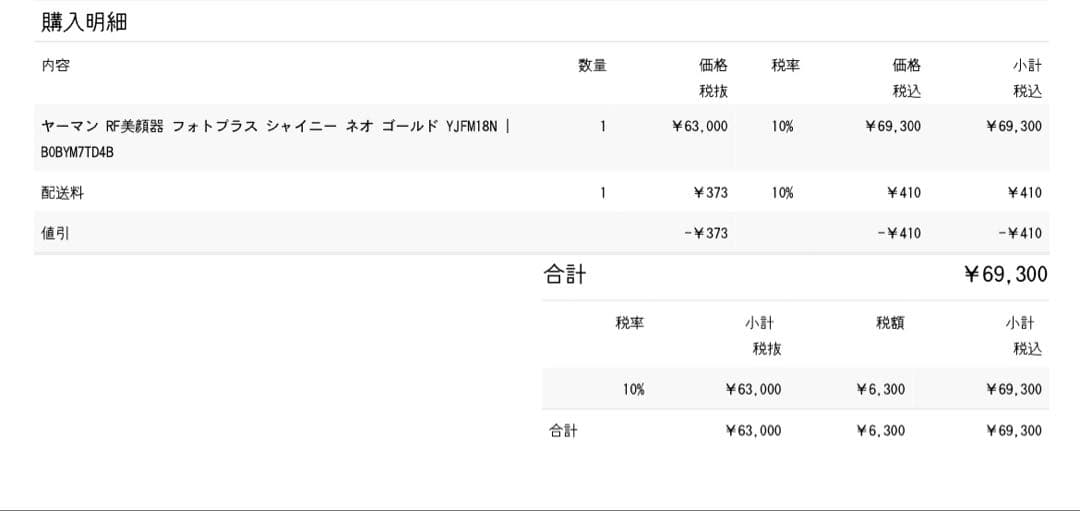The height and width of the screenshot is (511, 1080).
Task: Click the 10% tax rate in 配送料 row
Action: (x=782, y=193)
